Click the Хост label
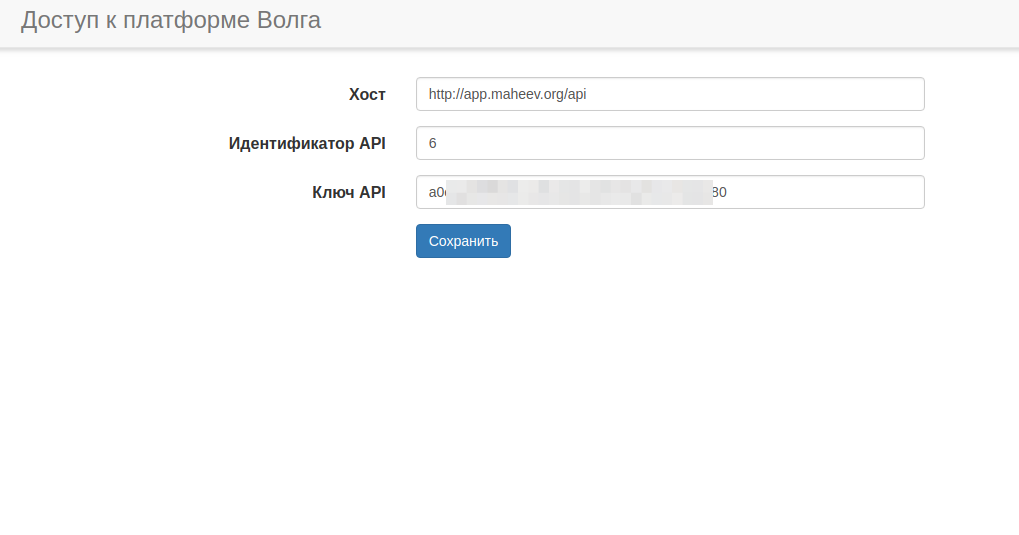1019x535 pixels. 367,95
